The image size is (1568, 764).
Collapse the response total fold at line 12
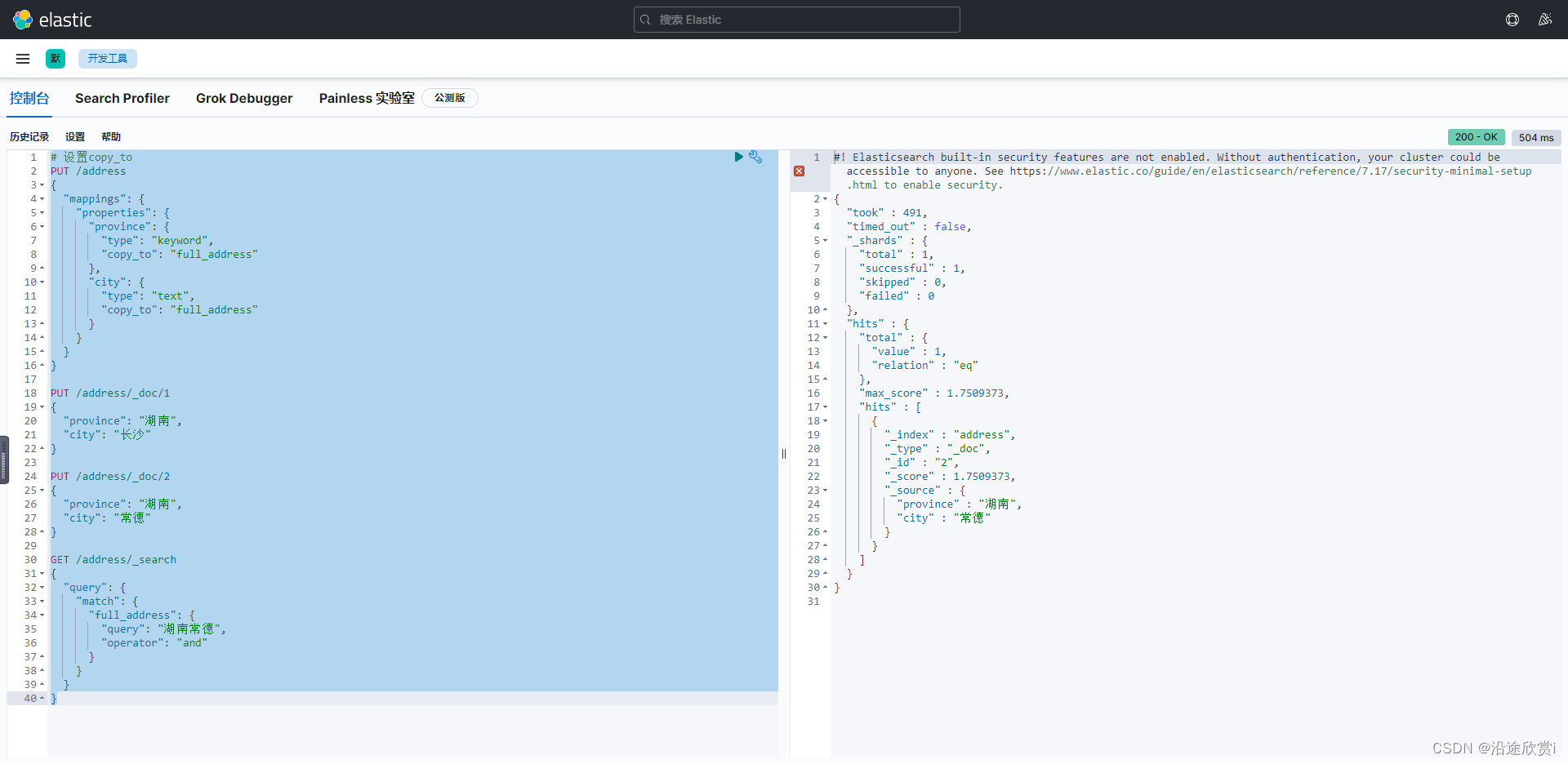[x=826, y=338]
